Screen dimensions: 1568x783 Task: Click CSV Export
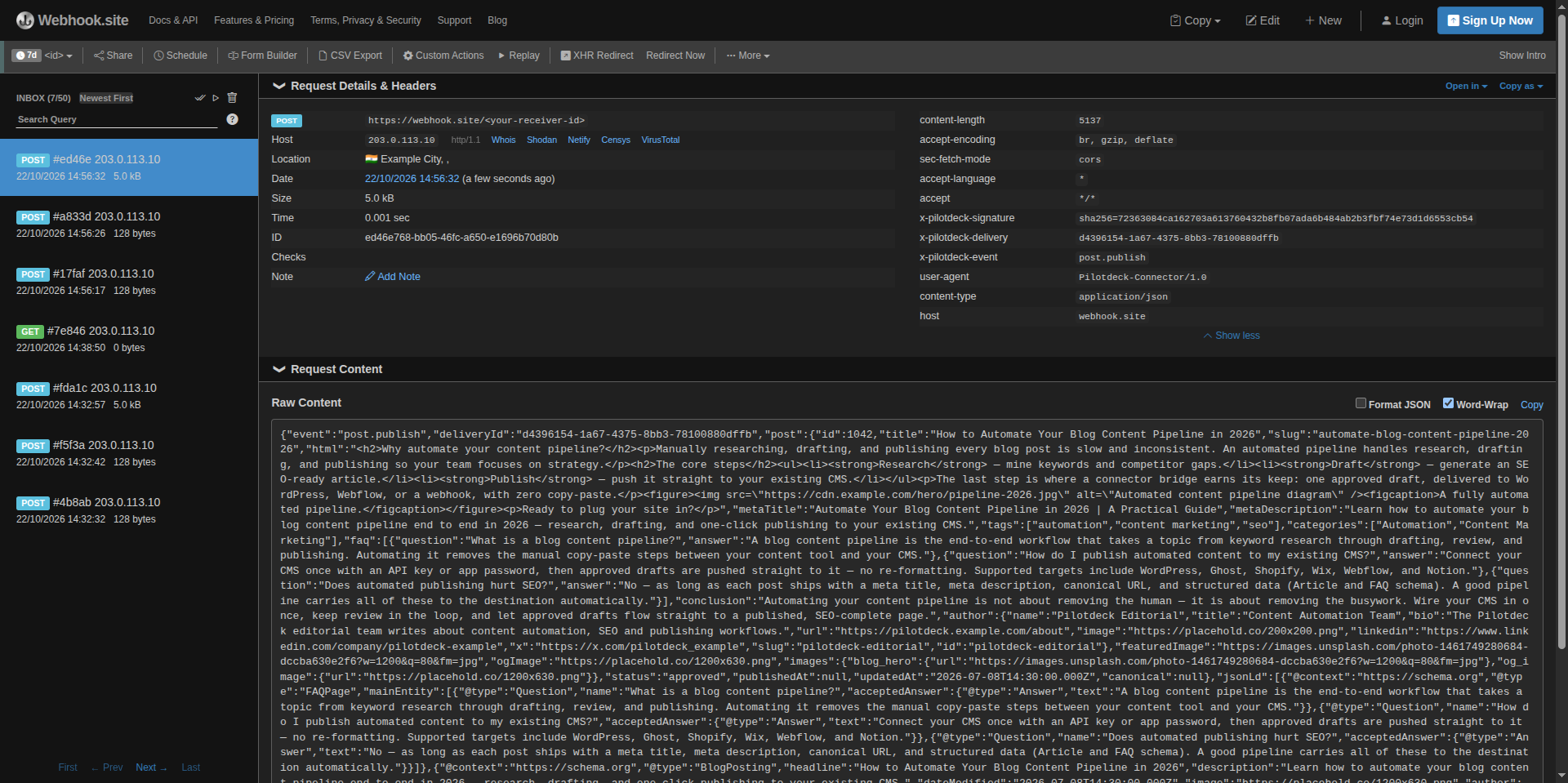tap(350, 56)
